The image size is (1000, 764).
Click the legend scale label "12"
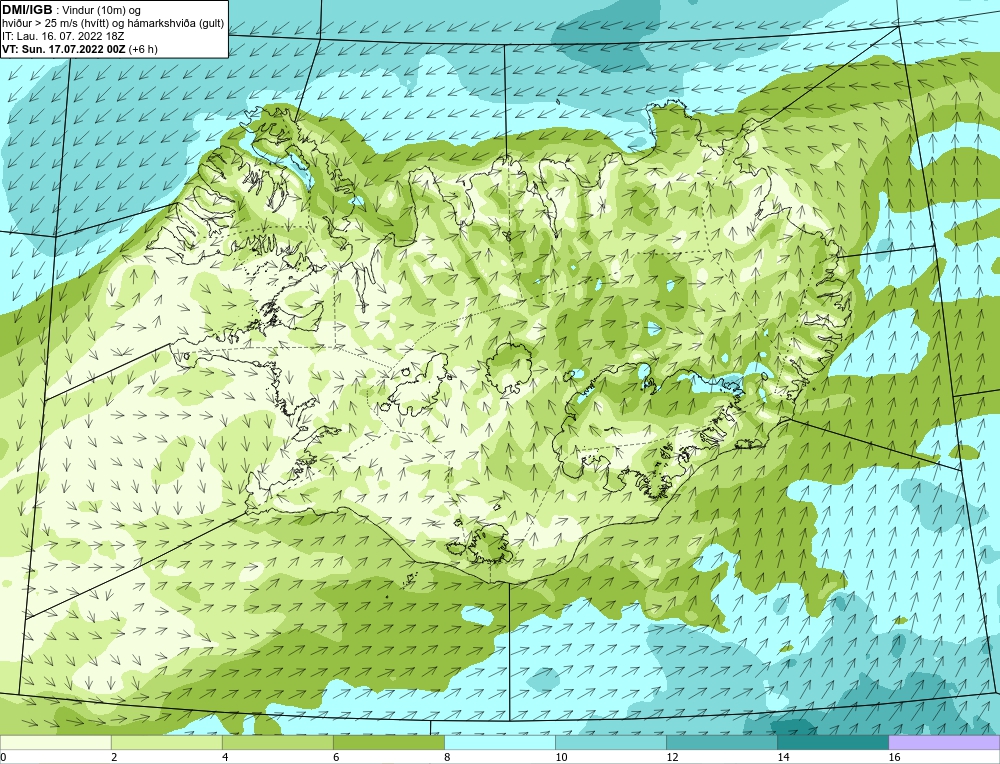(x=672, y=757)
